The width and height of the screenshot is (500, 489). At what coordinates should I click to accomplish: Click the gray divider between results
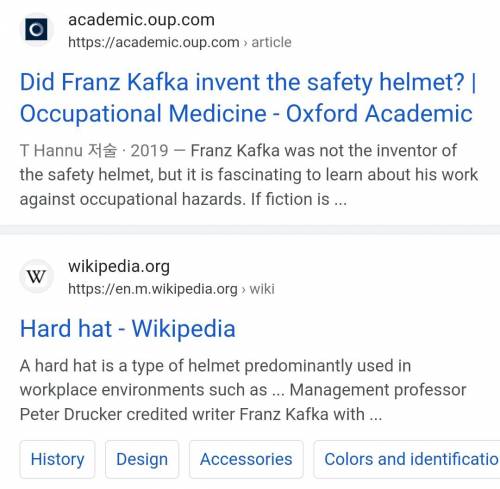[x=250, y=230]
